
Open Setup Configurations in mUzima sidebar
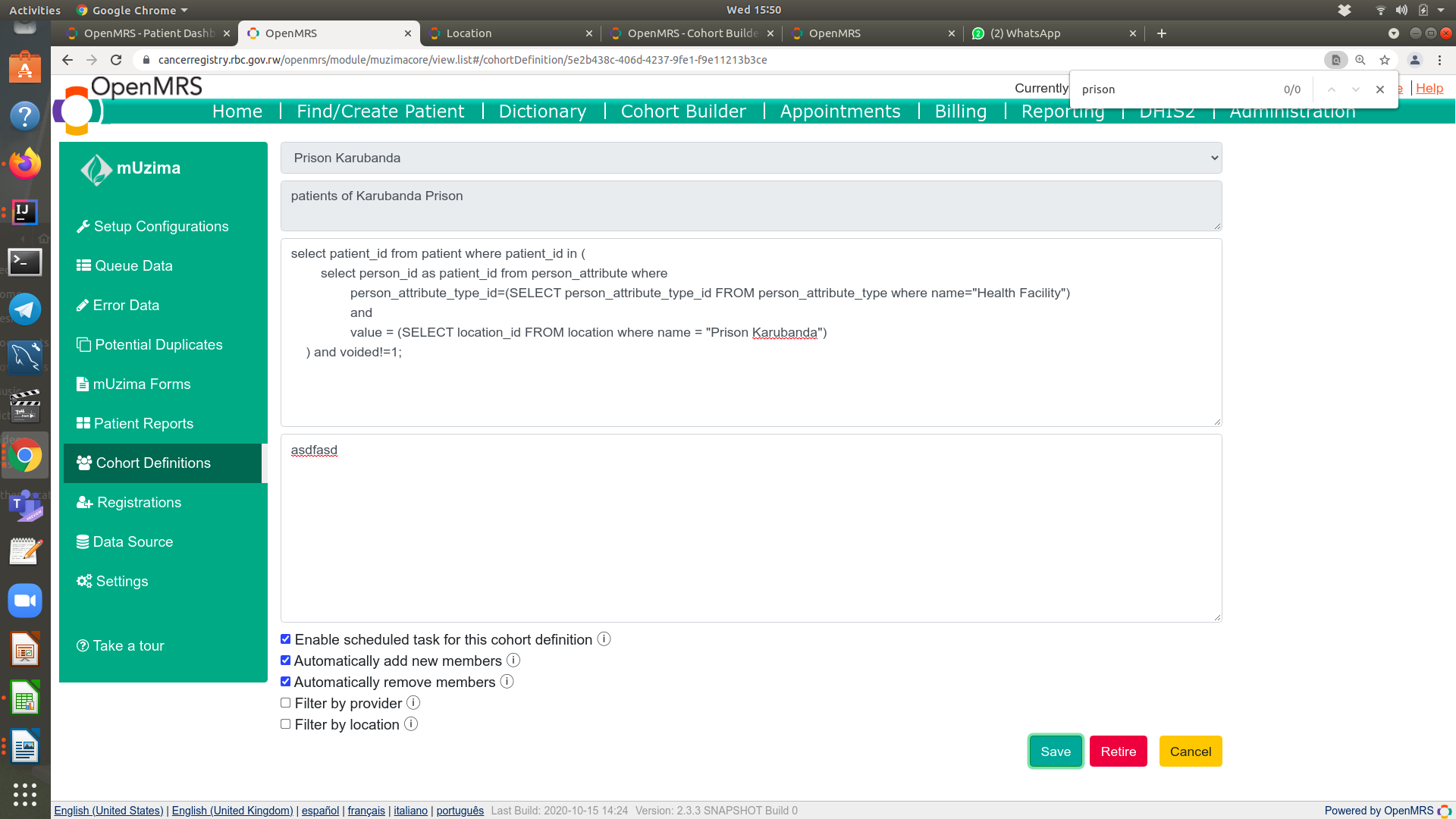pyautogui.click(x=152, y=226)
